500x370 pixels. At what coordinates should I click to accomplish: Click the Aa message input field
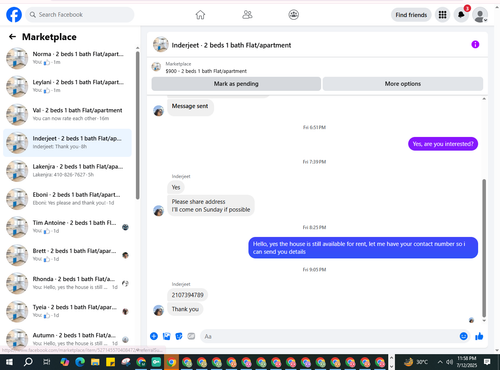(x=328, y=336)
